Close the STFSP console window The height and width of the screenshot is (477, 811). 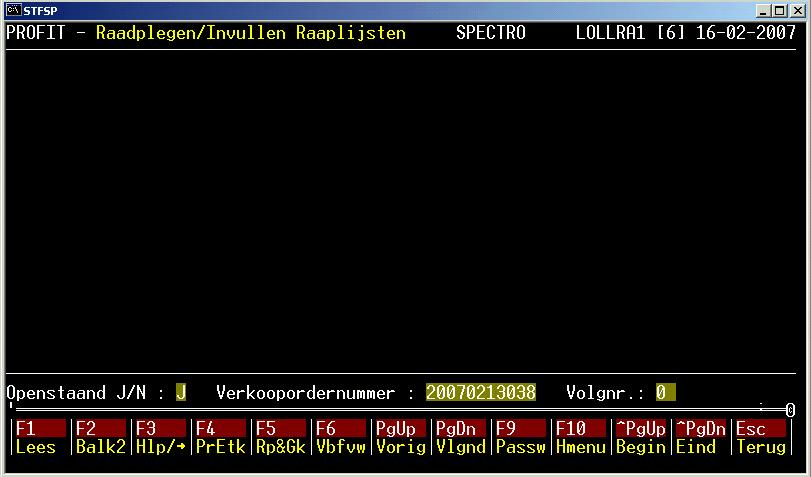798,10
